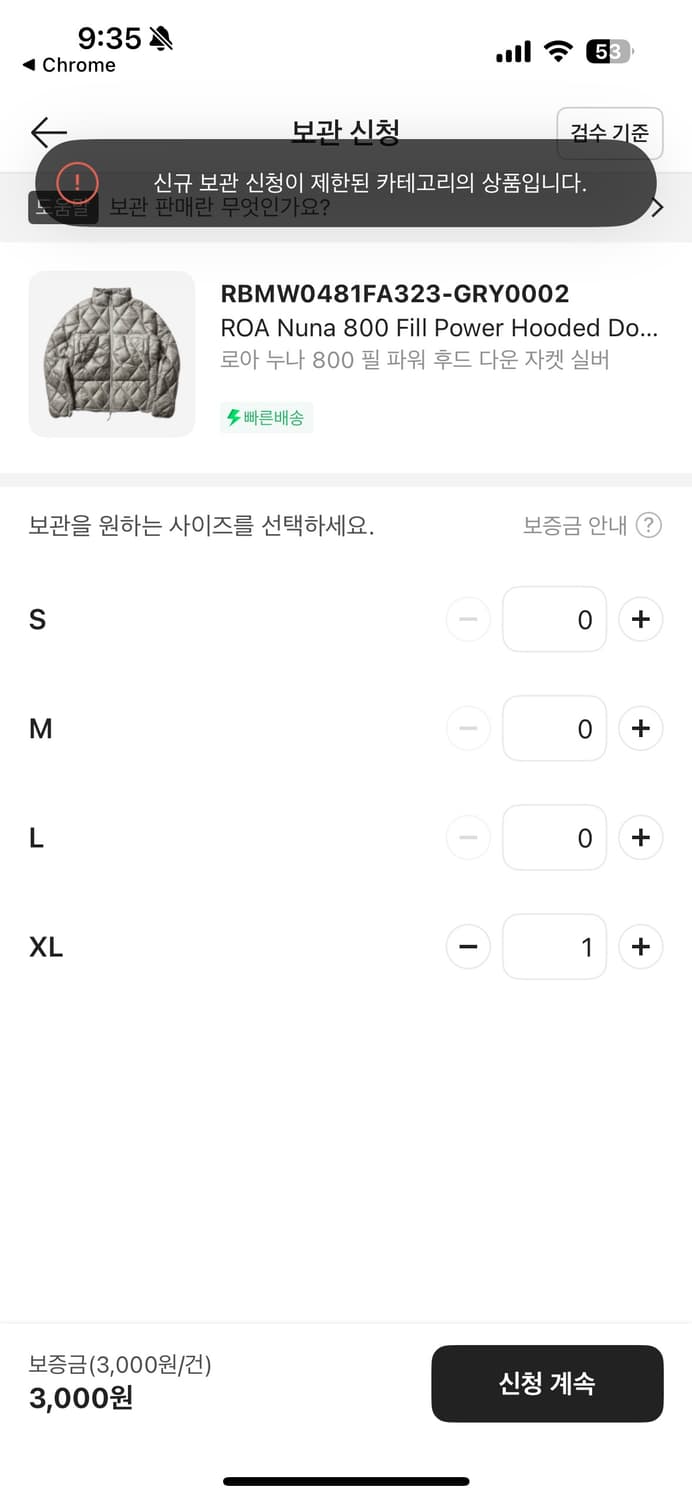This screenshot has width=692, height=1500.
Task: Tap the minus stepper beside size M
Action: pos(468,728)
